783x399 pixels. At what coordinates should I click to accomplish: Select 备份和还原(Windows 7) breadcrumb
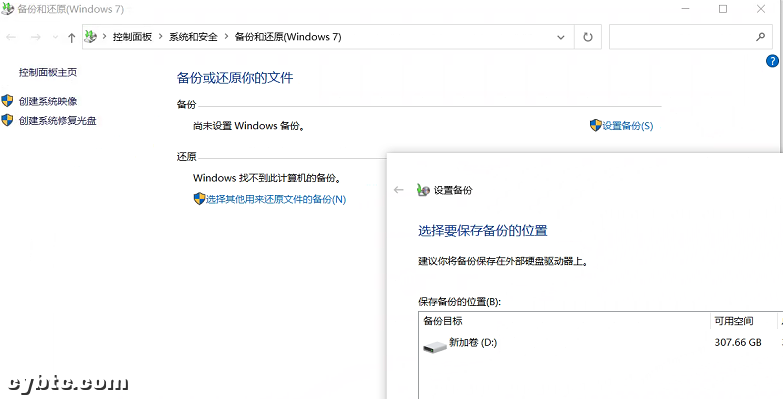288,37
